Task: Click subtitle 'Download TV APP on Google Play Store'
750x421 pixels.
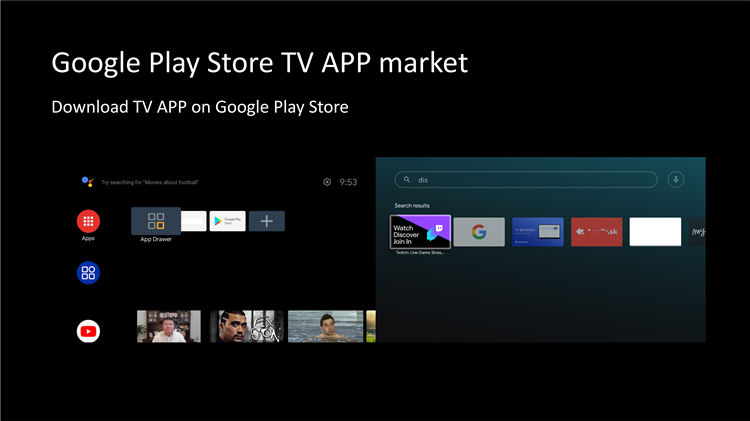Action: coord(200,107)
